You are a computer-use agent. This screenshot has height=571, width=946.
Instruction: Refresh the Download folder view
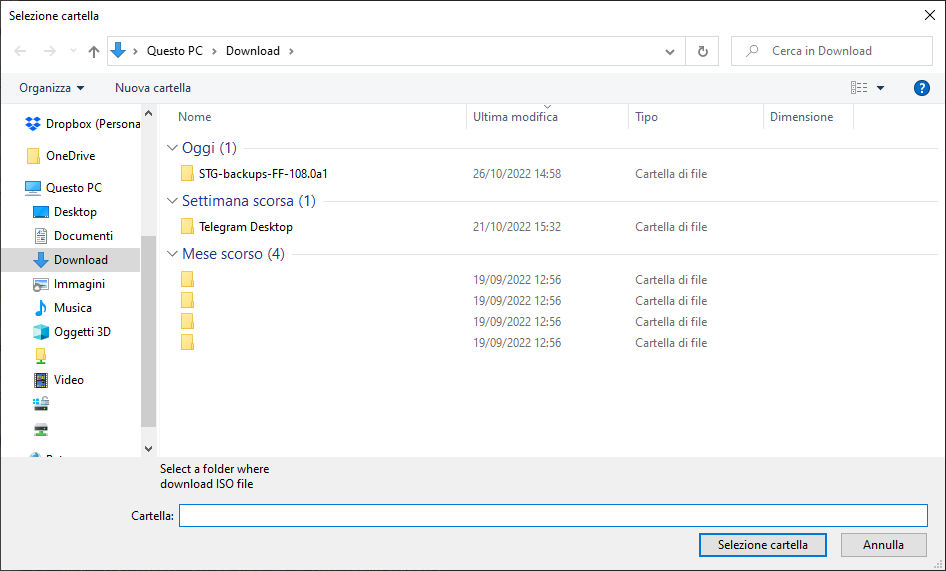click(x=702, y=51)
